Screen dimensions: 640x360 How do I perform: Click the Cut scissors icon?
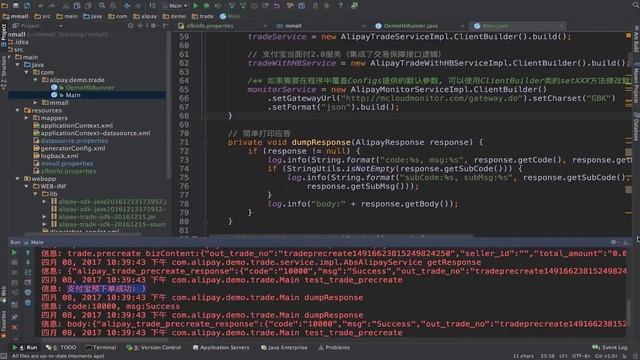pyautogui.click(x=65, y=6)
